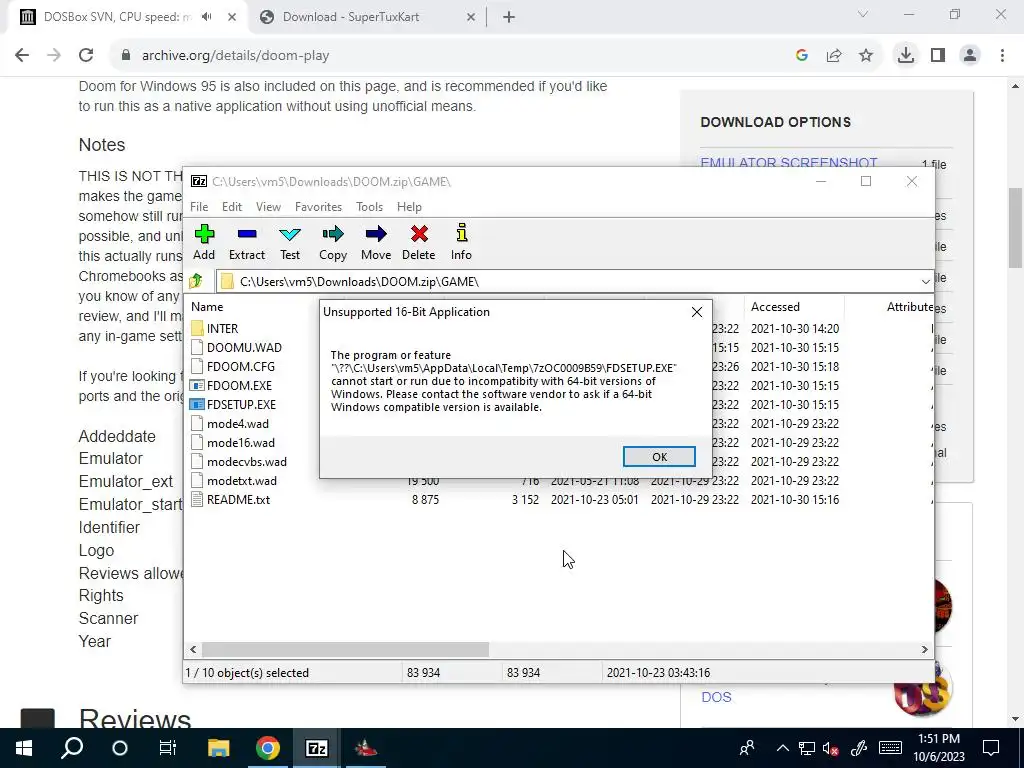Select the DOSBox SVN browser tab
This screenshot has height=768, width=1024.
(127, 17)
